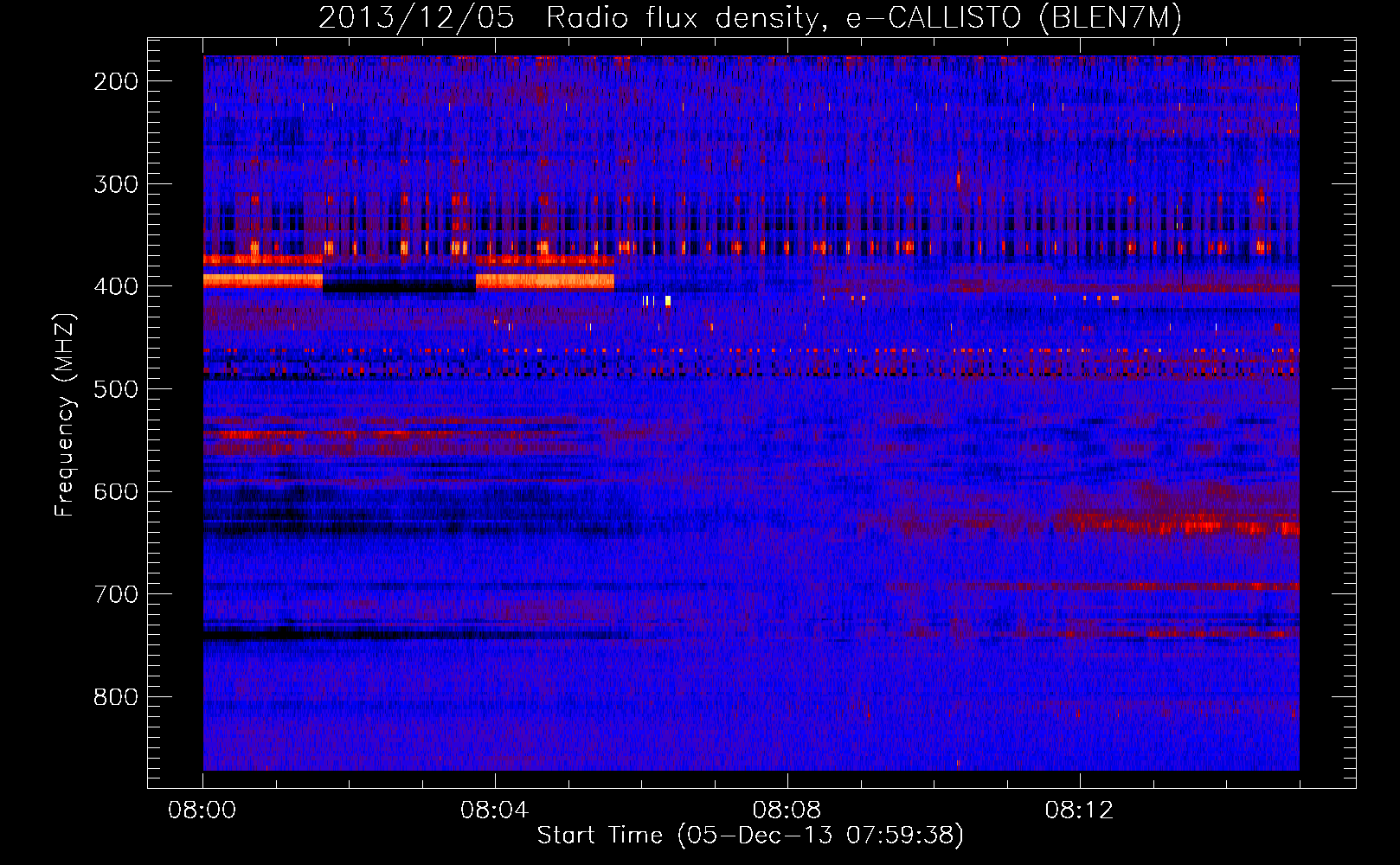
Task: Click the 200 frequency tick label
Action: click(x=115, y=81)
